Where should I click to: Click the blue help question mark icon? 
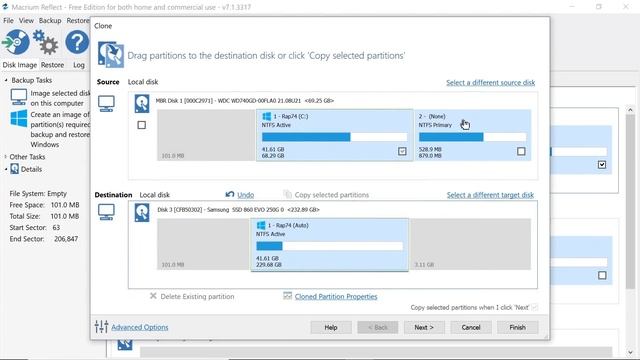click(x=77, y=42)
